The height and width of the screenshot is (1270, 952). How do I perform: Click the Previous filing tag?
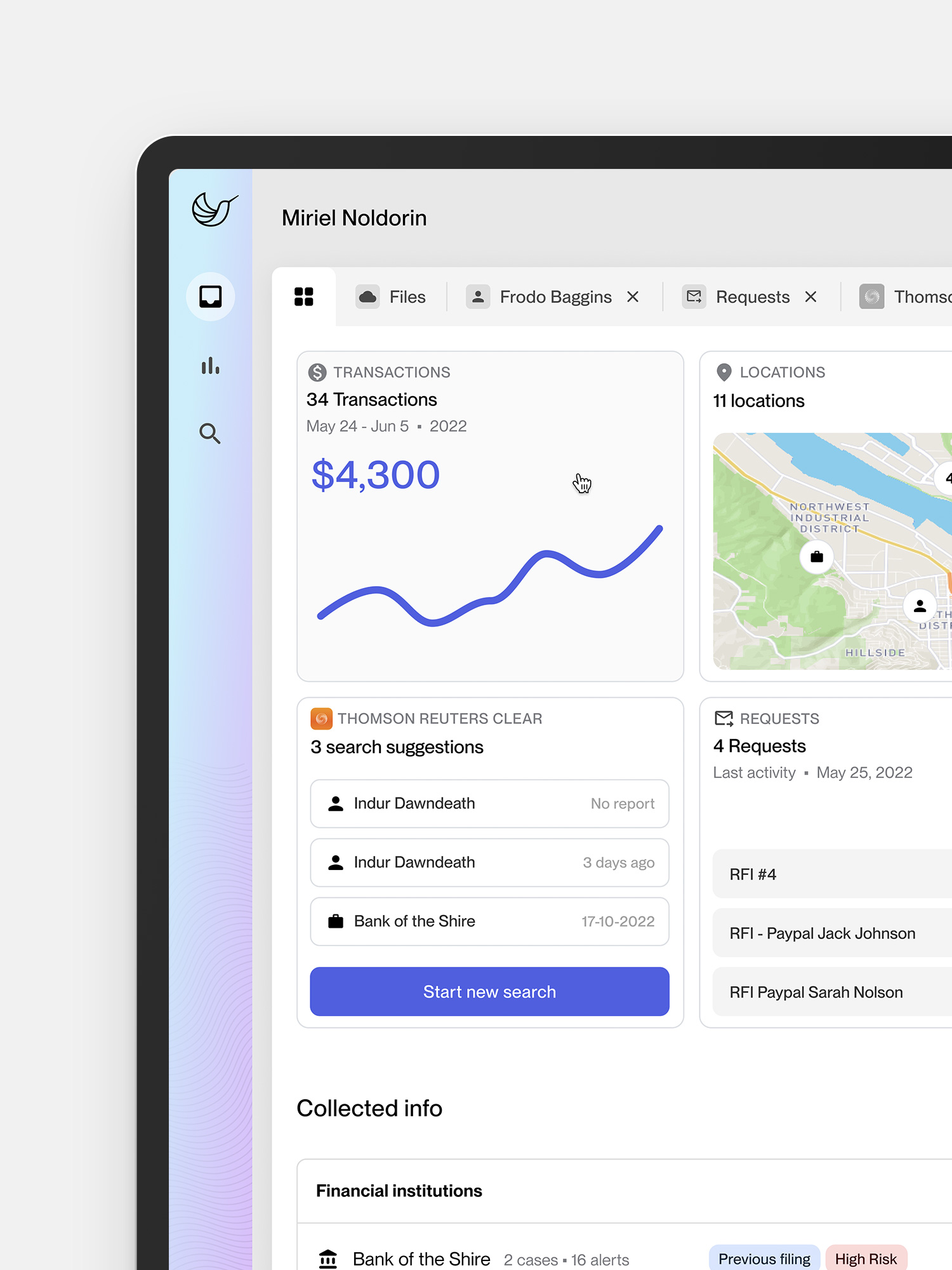(764, 1259)
